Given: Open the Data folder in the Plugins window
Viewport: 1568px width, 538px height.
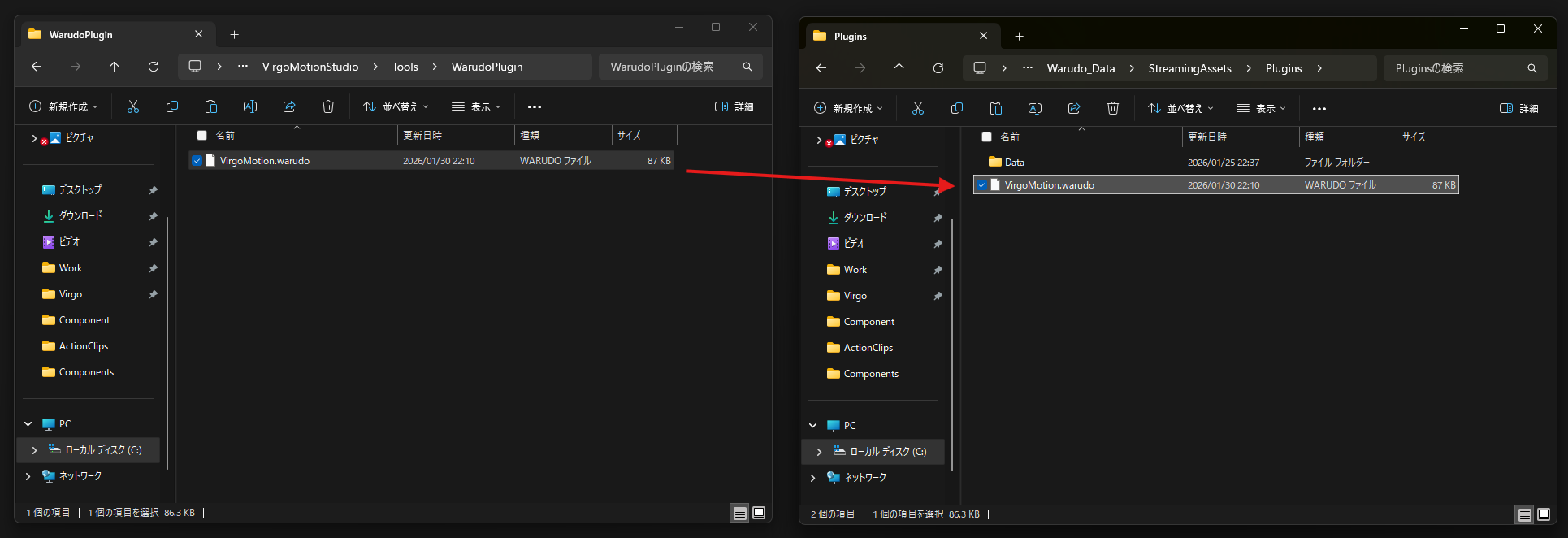Looking at the screenshot, I should (x=1014, y=163).
